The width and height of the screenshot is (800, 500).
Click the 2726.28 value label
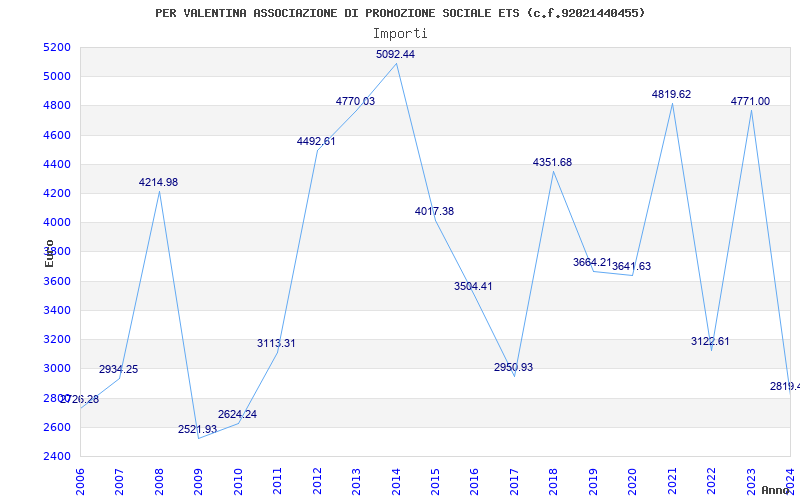pyautogui.click(x=79, y=399)
